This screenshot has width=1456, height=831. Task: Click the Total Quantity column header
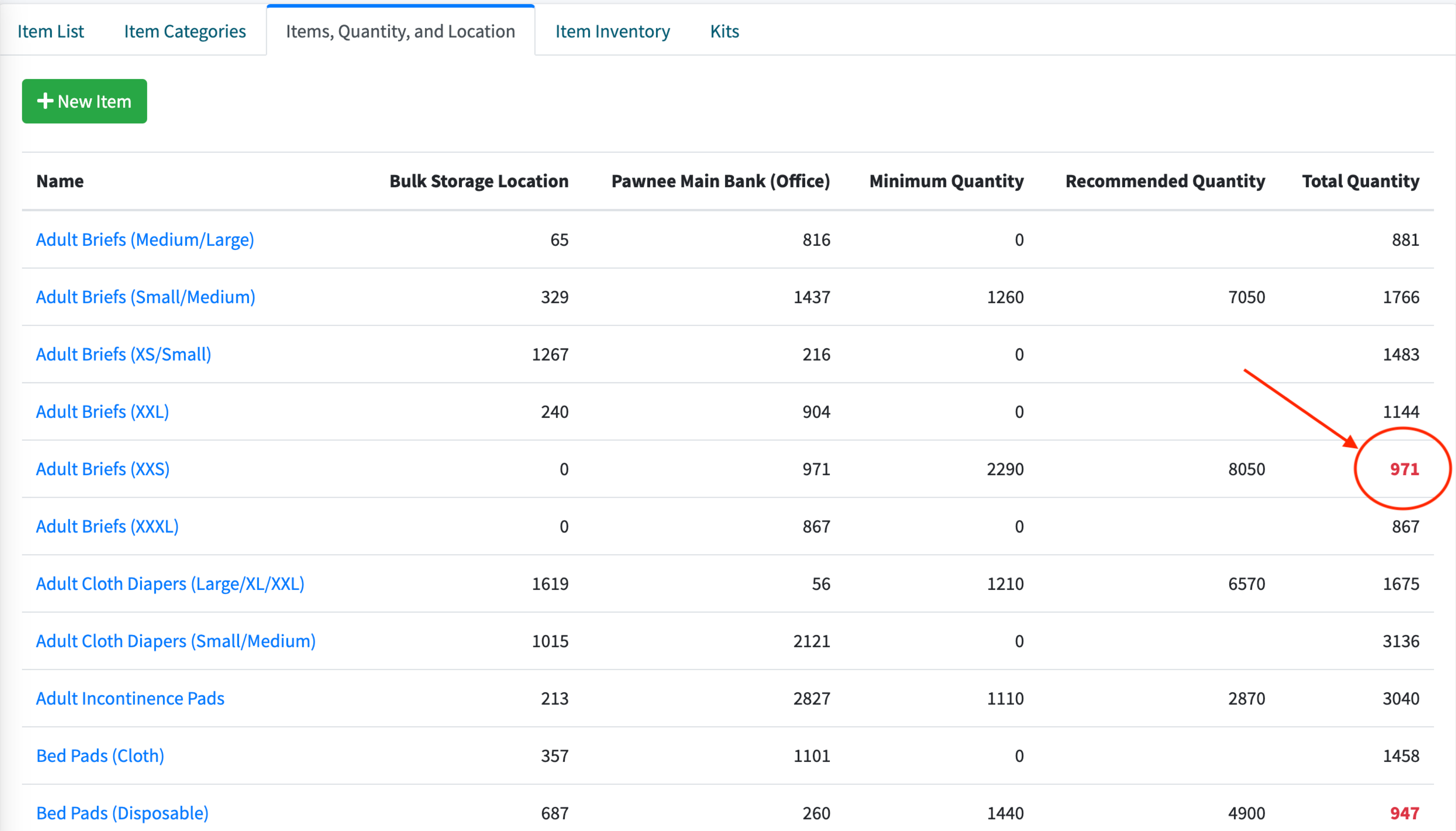coord(1360,181)
